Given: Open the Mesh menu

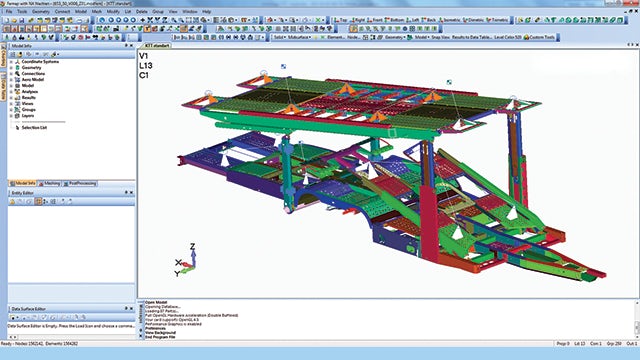Looking at the screenshot, I should tap(97, 11).
